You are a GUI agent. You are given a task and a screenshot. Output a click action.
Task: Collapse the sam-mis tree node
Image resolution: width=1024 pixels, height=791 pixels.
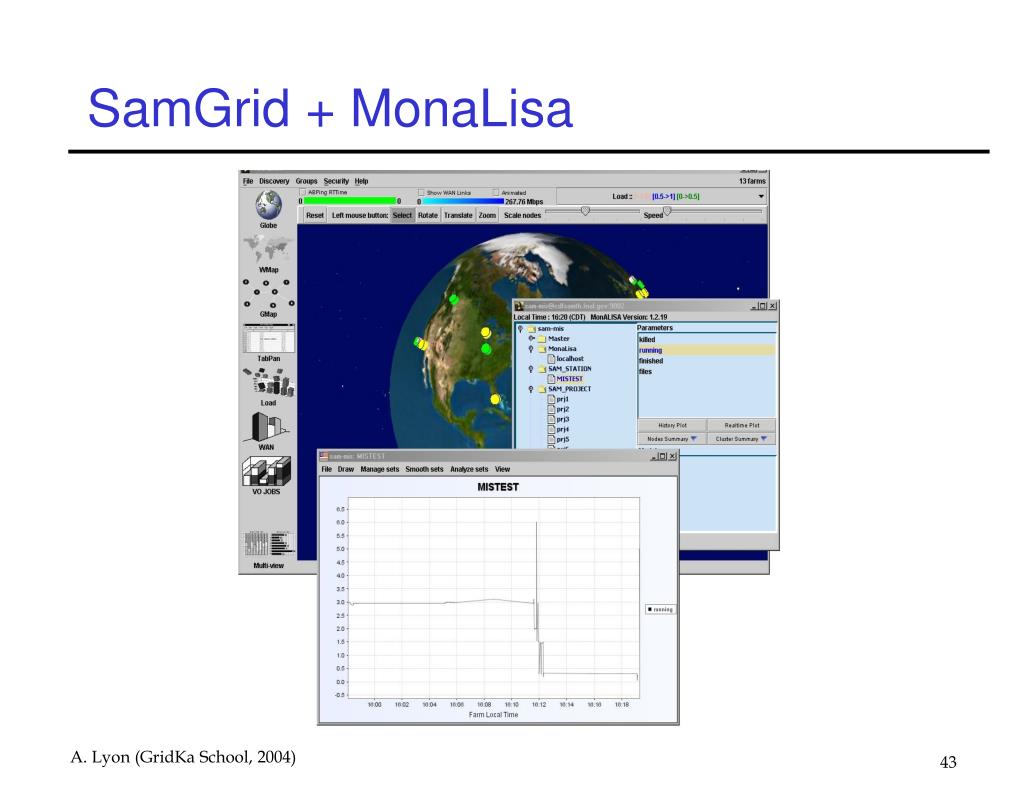[x=520, y=329]
